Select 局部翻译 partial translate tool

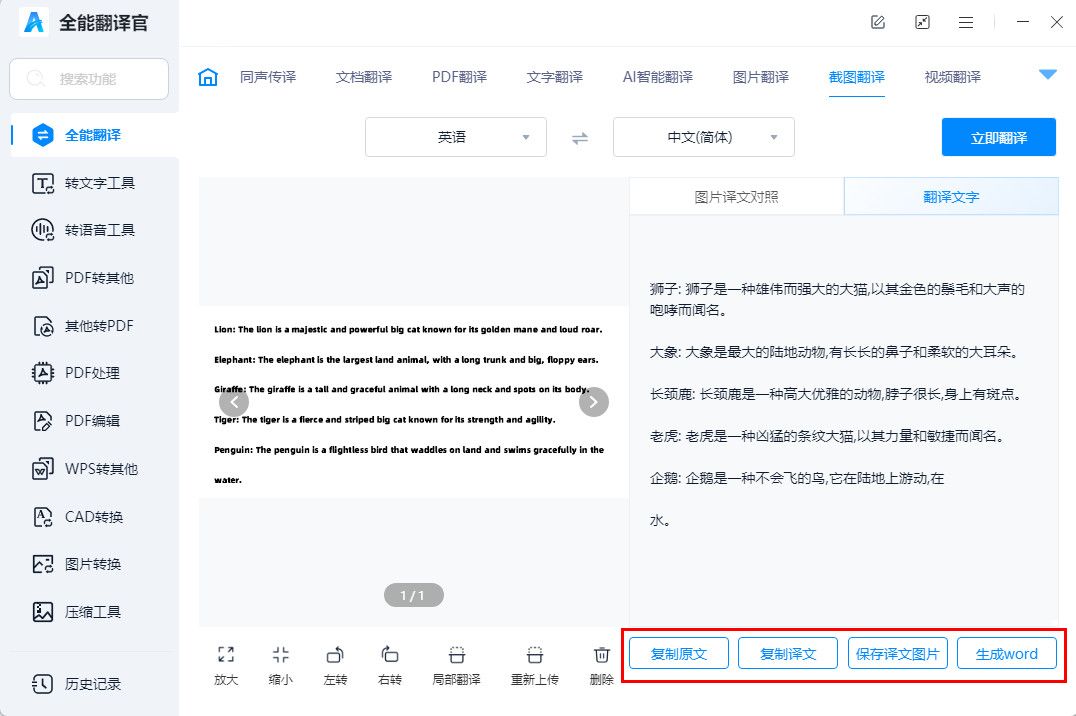(x=456, y=665)
